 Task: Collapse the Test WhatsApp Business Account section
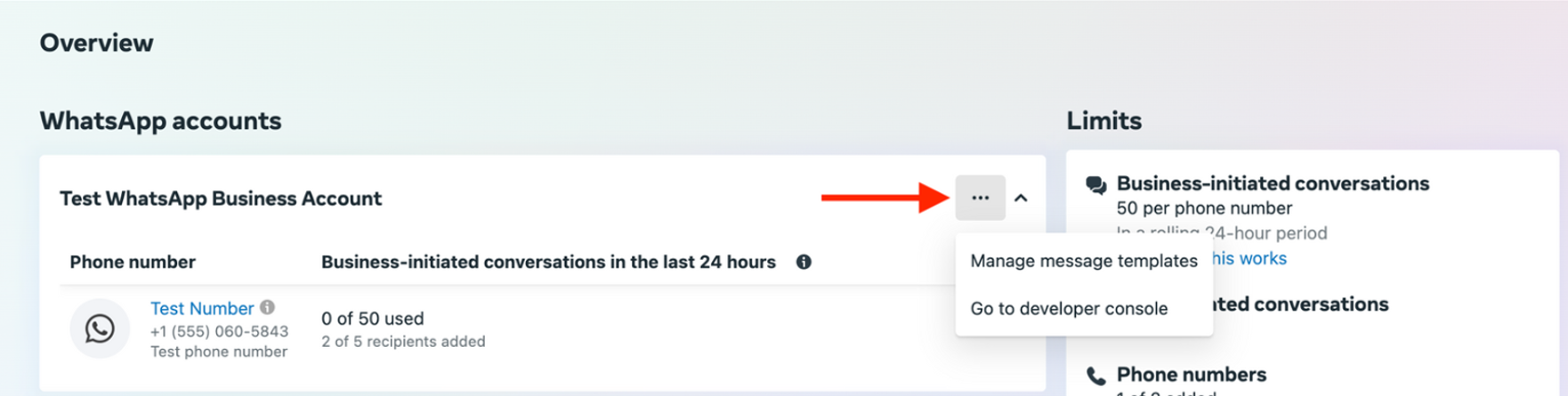click(1021, 198)
